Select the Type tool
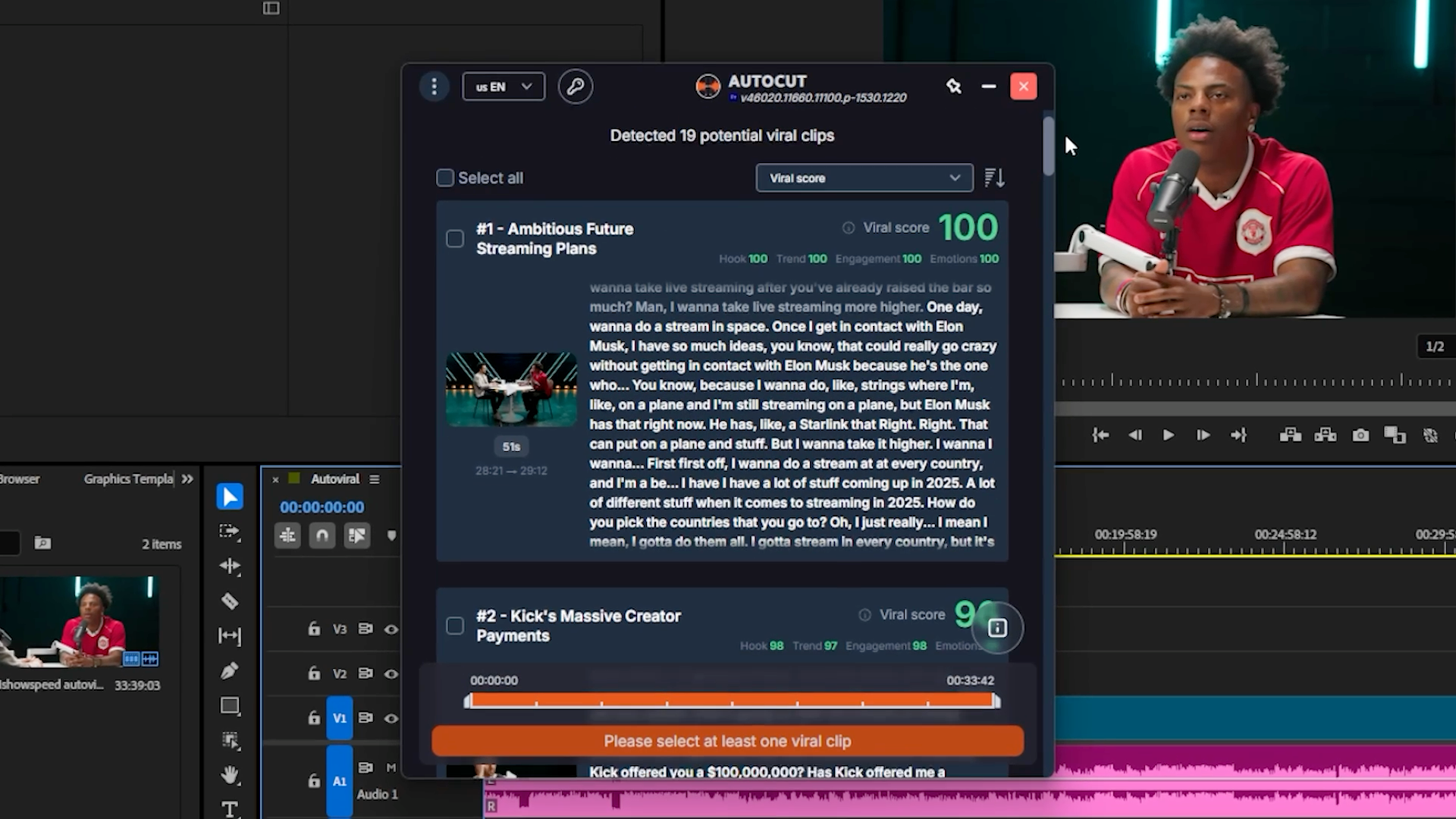The width and height of the screenshot is (1456, 819). click(x=230, y=809)
